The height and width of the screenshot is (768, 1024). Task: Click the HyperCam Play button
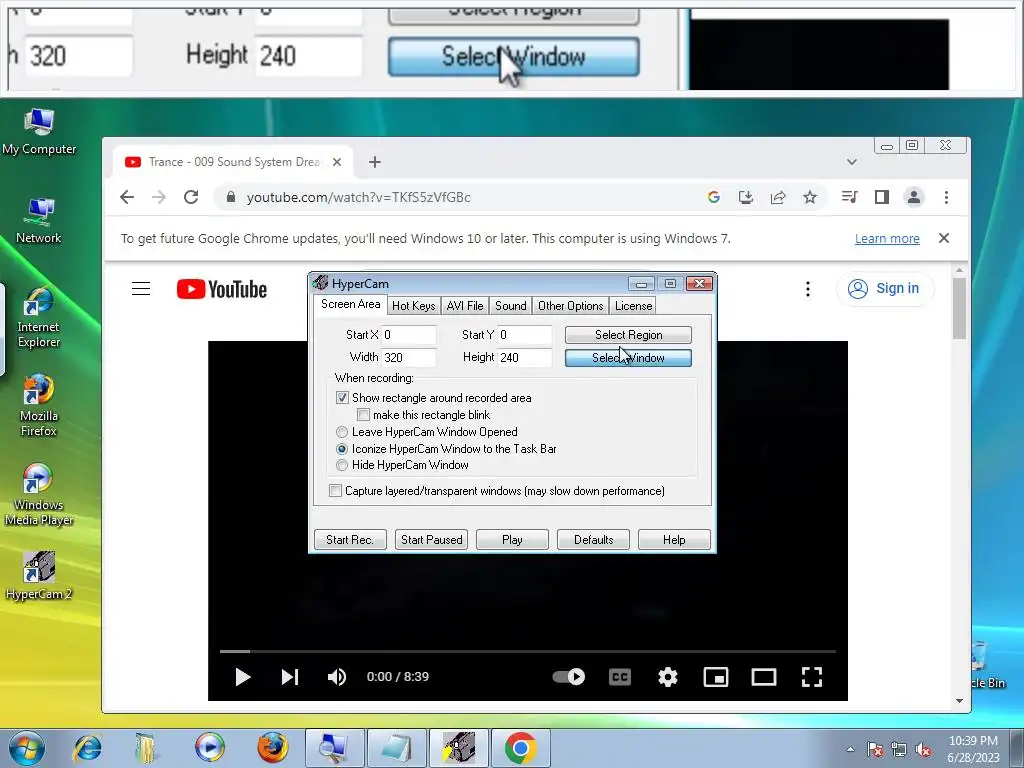pyautogui.click(x=513, y=539)
